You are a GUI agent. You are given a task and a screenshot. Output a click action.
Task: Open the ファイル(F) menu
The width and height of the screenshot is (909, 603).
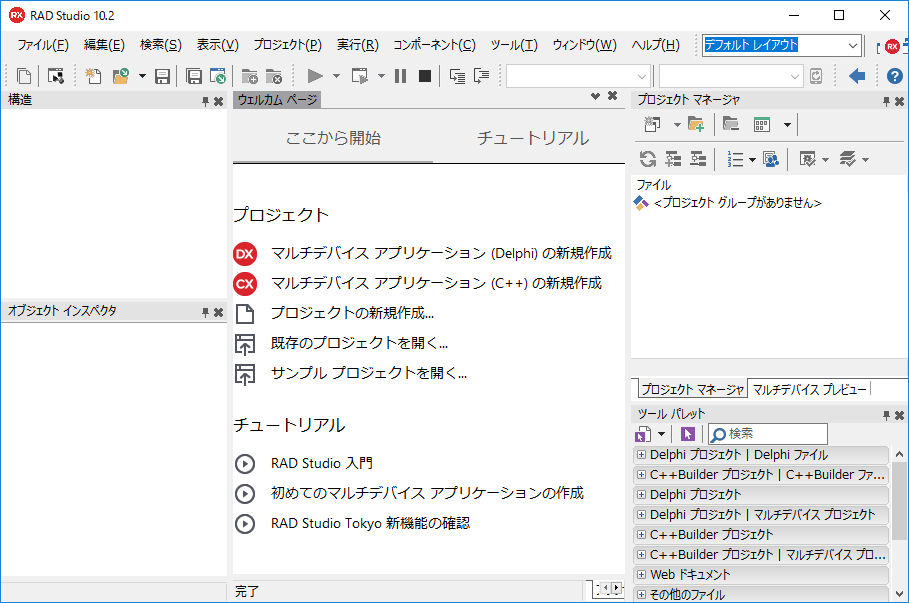tap(43, 45)
